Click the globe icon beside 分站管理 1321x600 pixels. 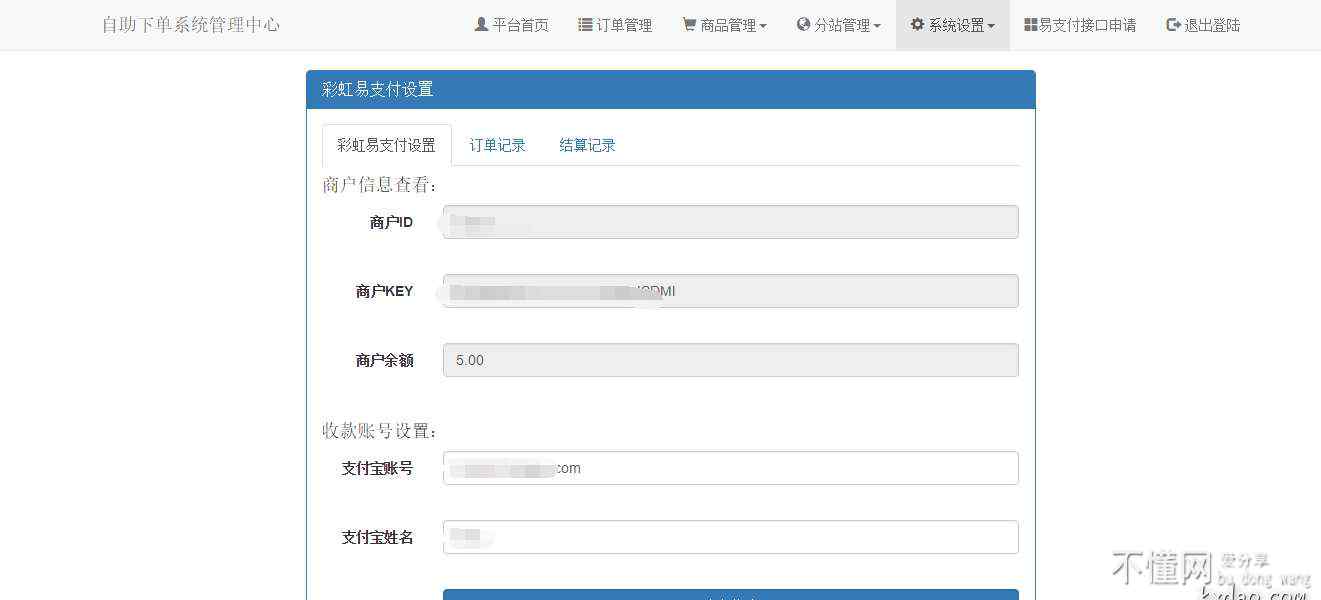point(803,25)
